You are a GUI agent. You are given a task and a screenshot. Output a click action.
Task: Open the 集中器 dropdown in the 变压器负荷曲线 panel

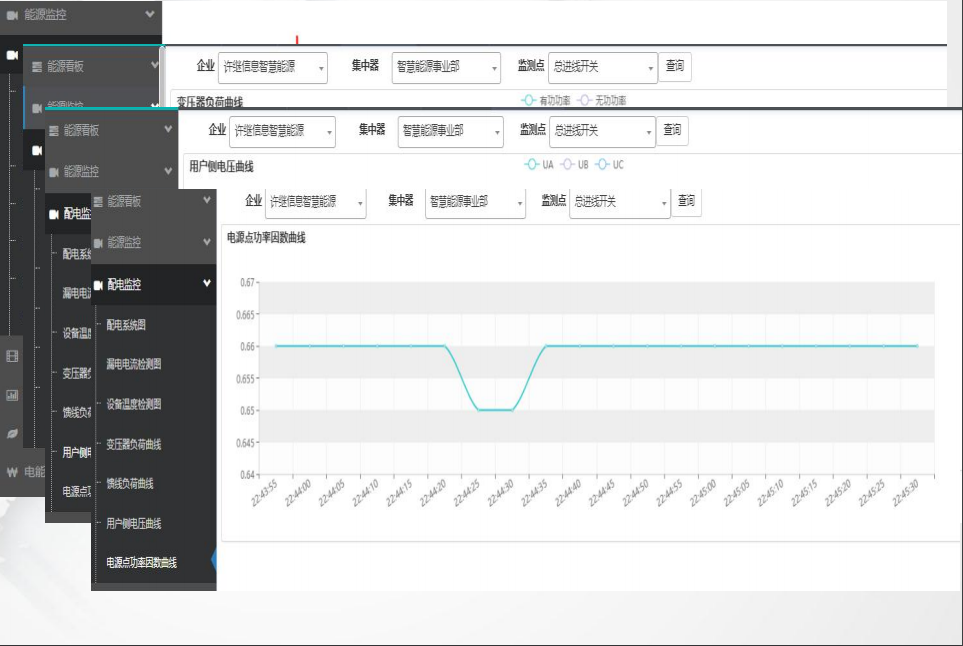click(x=446, y=67)
